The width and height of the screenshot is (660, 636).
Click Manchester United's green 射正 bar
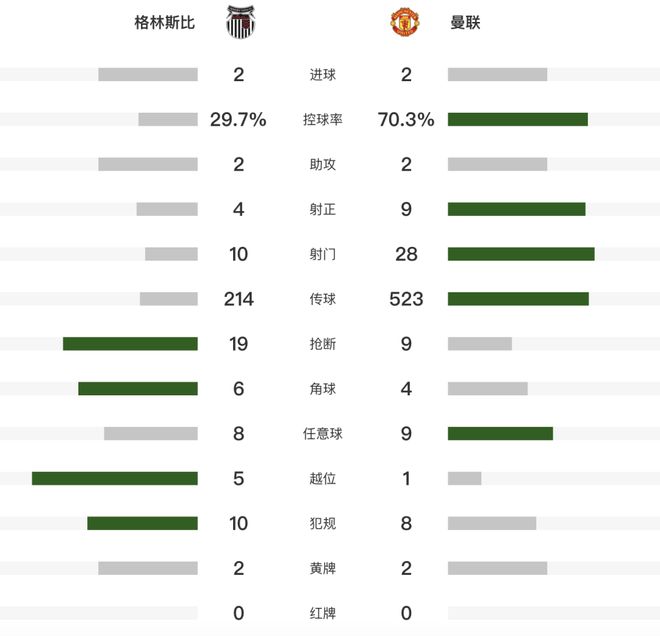click(x=516, y=209)
